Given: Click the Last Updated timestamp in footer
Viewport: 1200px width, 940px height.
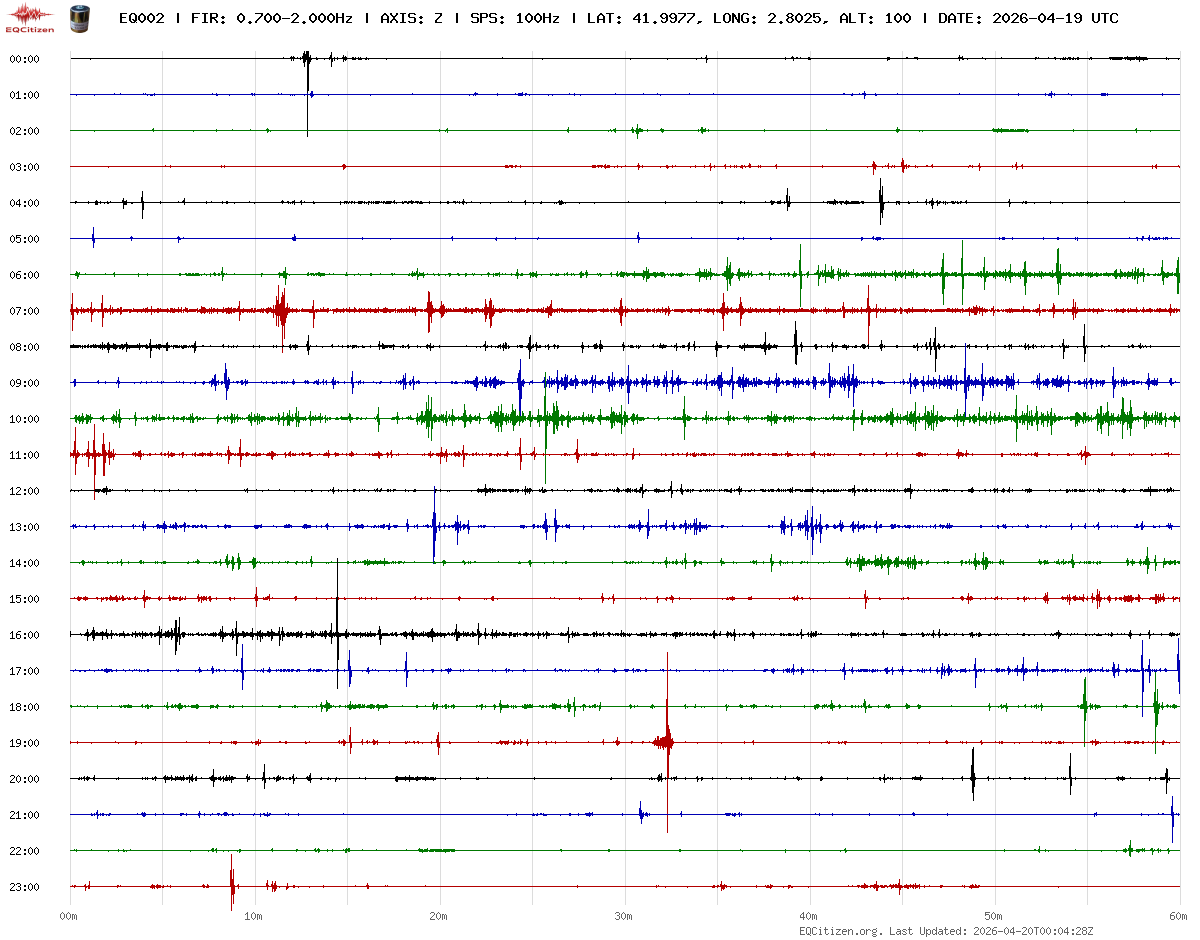Looking at the screenshot, I should (1022, 930).
